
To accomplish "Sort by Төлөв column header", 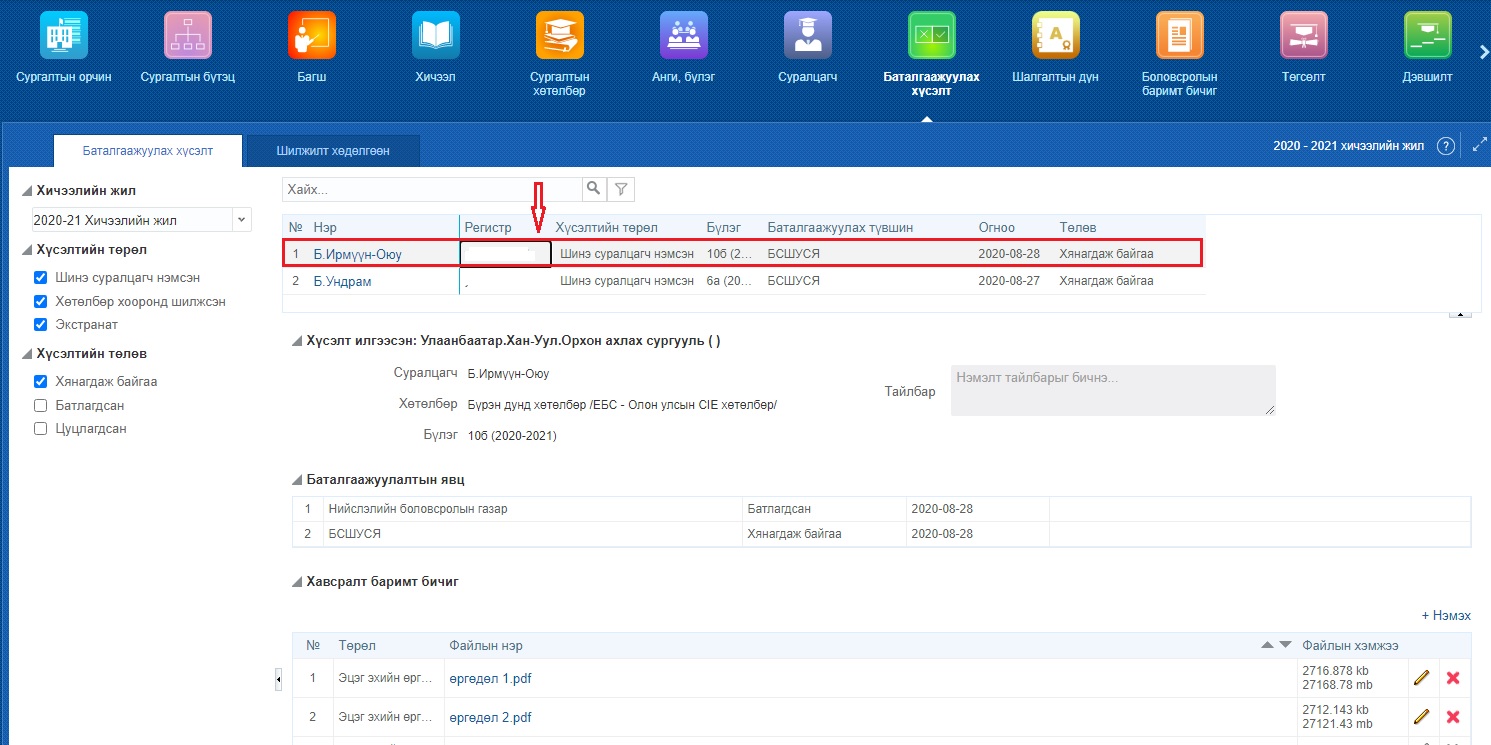I will (x=1078, y=227).
